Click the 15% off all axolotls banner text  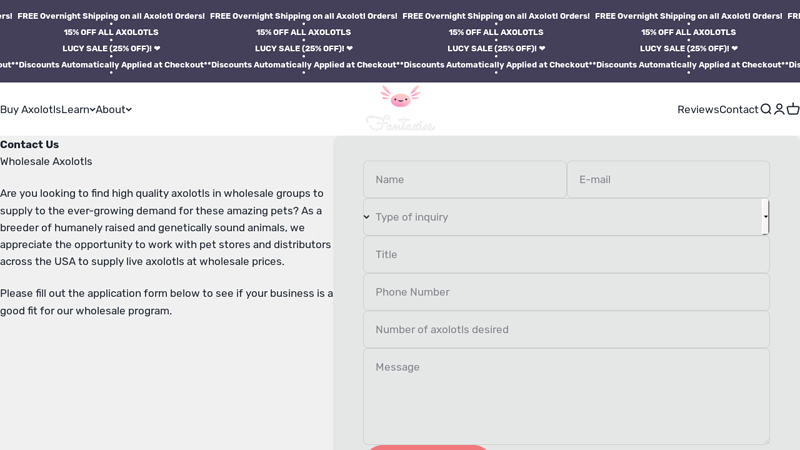(x=303, y=32)
